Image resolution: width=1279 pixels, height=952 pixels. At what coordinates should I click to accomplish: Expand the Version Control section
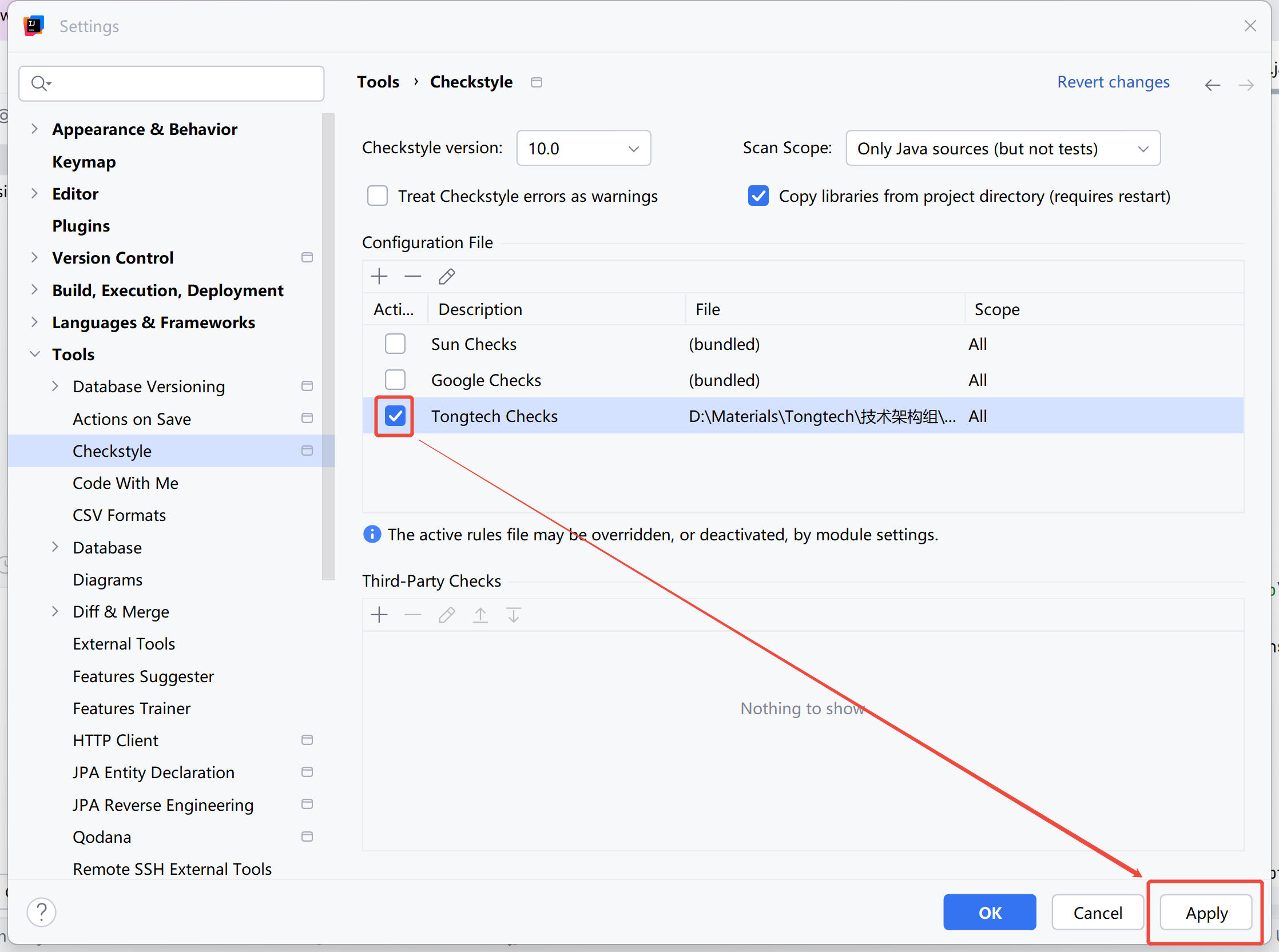34,258
